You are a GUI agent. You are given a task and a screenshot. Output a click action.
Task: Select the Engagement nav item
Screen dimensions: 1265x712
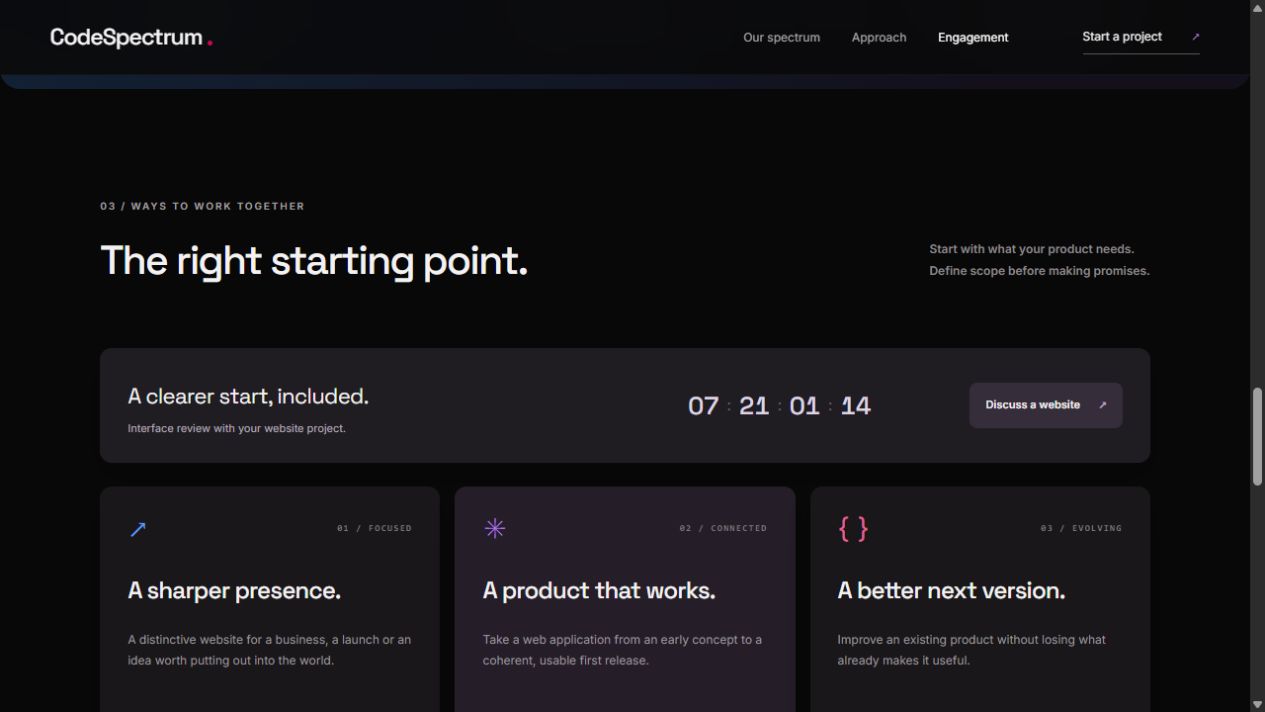[973, 38]
